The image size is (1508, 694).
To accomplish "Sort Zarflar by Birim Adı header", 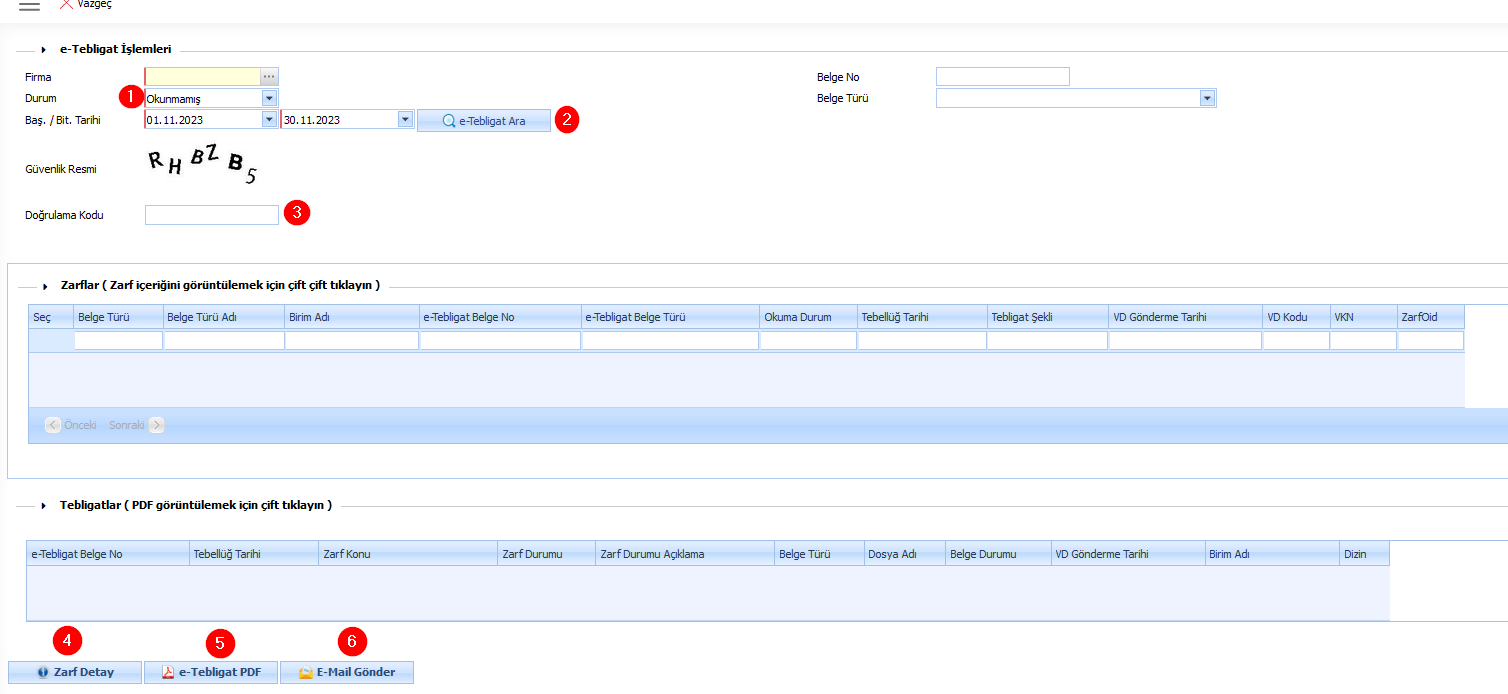I will tap(352, 317).
